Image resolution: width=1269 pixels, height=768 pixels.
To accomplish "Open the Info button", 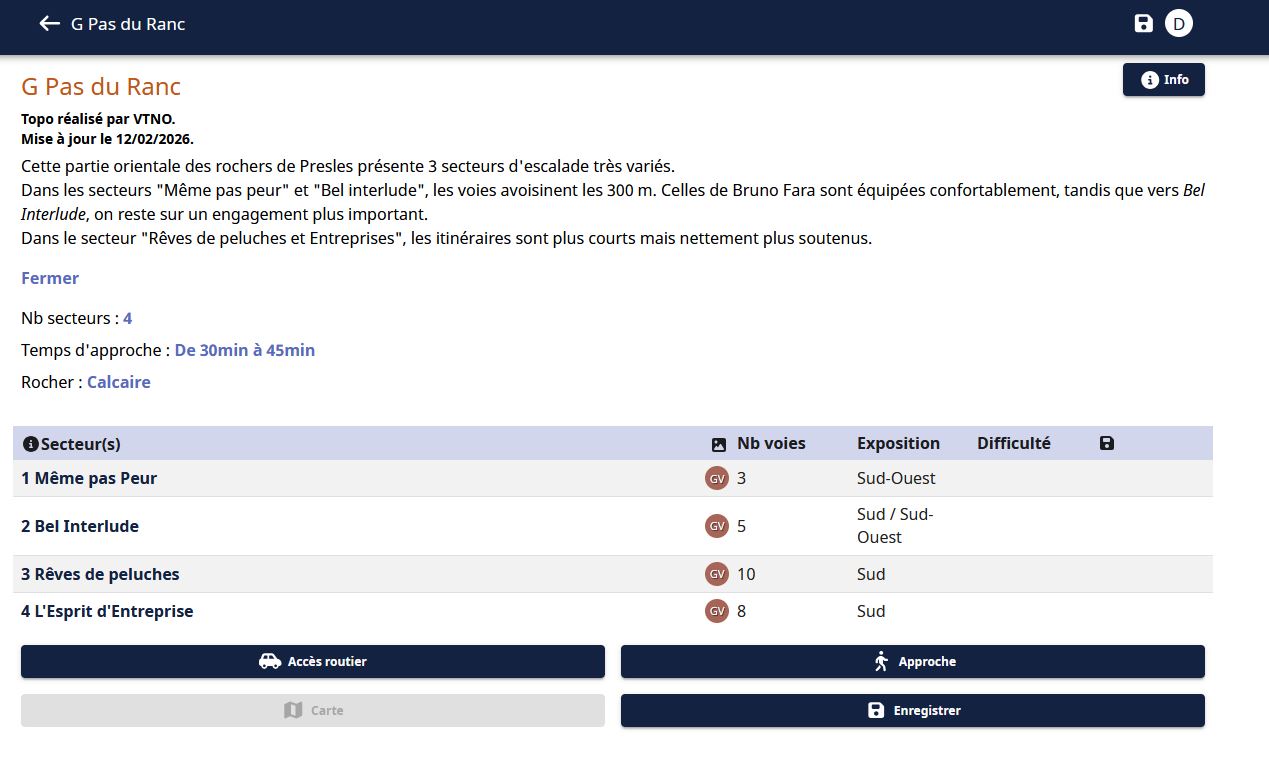I will click(x=1164, y=80).
